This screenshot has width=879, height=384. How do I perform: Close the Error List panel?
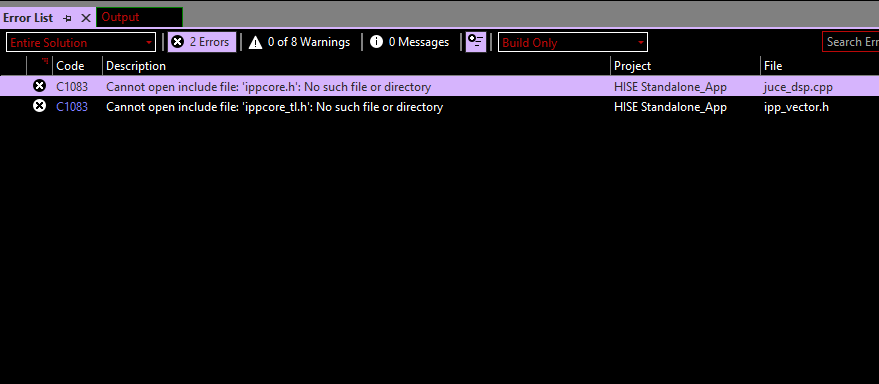tap(86, 18)
